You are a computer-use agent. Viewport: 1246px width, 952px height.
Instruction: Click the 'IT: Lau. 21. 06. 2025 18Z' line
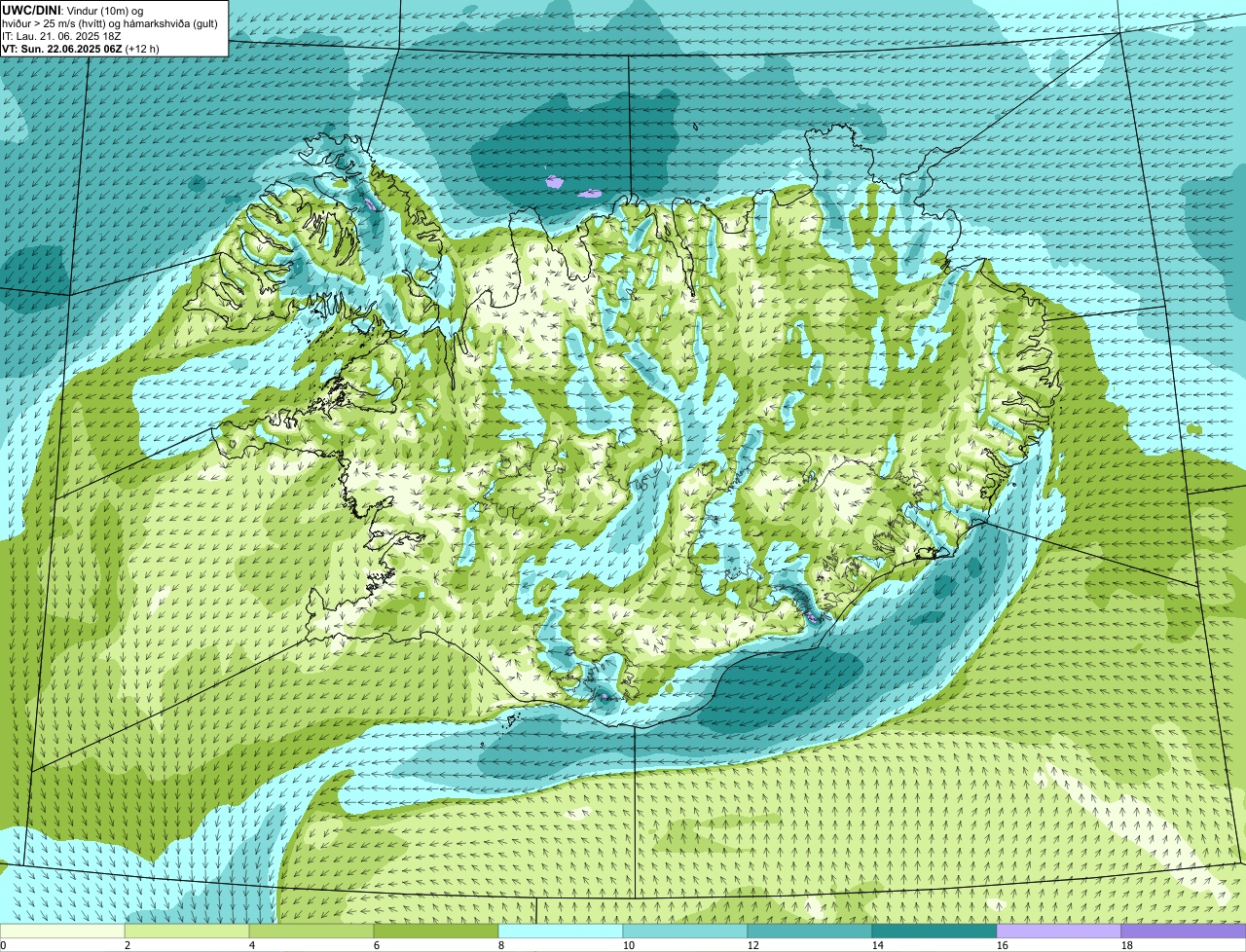coord(61,36)
